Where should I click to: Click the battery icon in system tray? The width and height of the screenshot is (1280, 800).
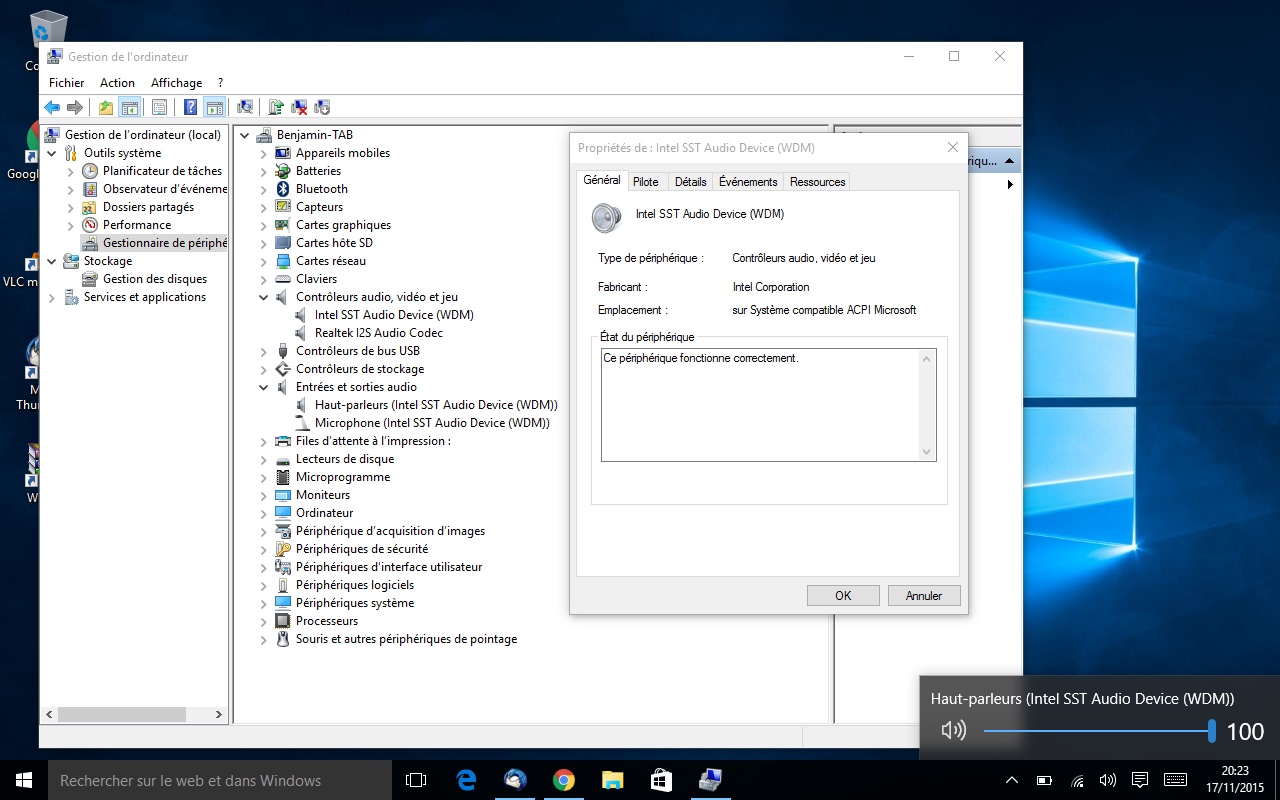[x=1044, y=780]
